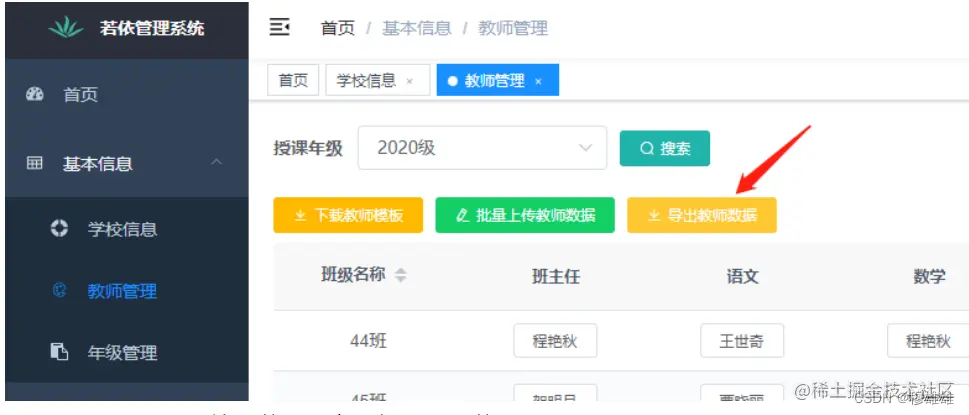Screen dimensions: 969x415
Task: Close the 教师管理 tab with its x
Action: pyautogui.click(x=538, y=81)
